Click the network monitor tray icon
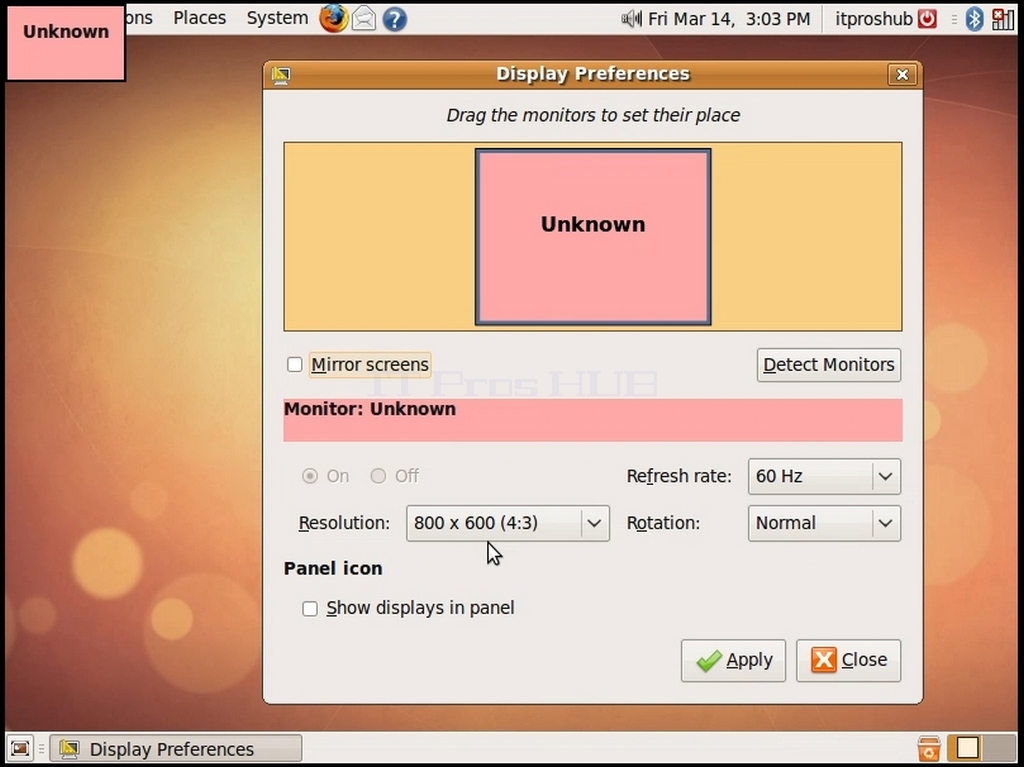The height and width of the screenshot is (767, 1024). pos(1002,20)
